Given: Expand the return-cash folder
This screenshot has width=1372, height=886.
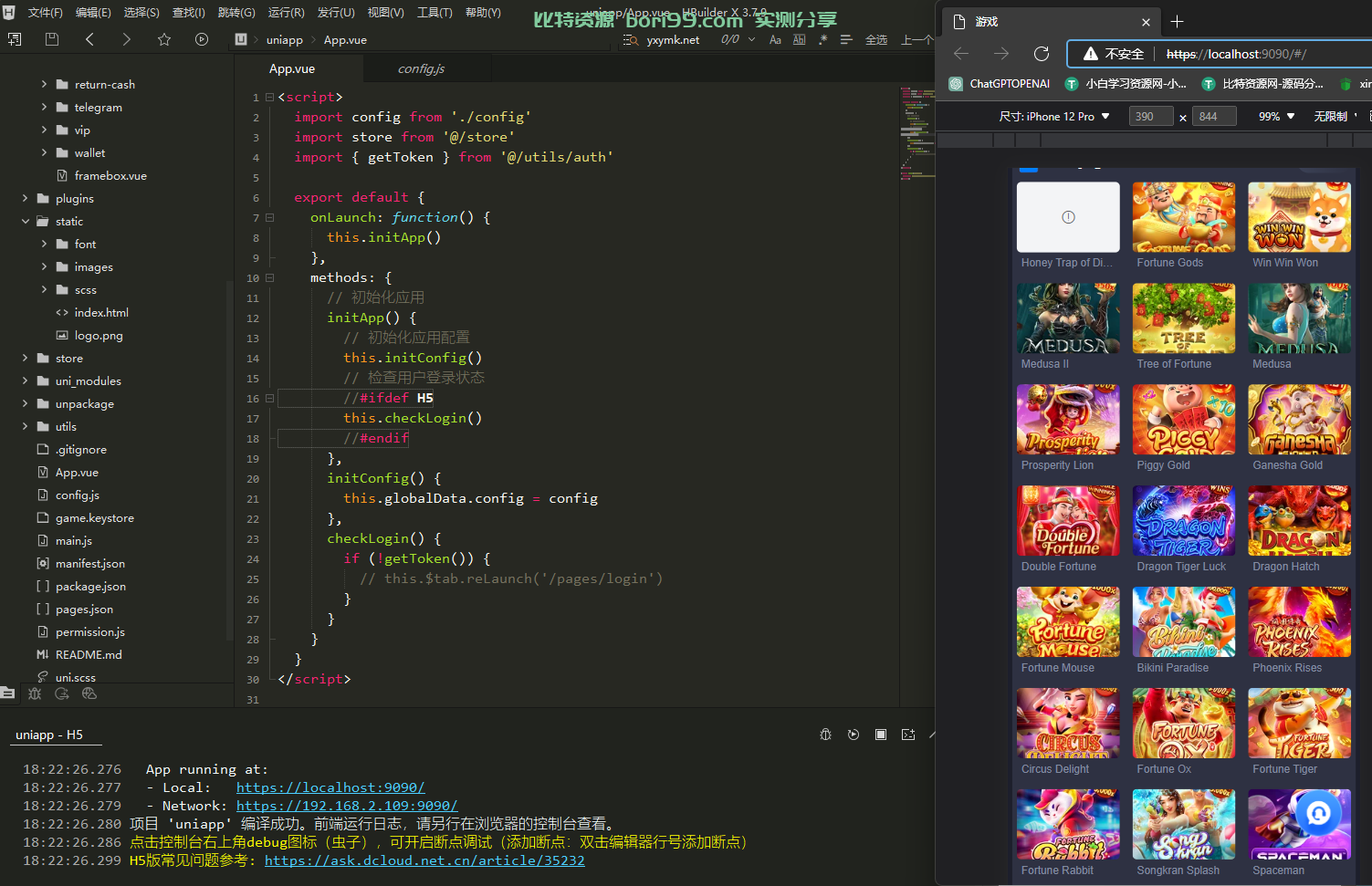Looking at the screenshot, I should click(x=44, y=84).
